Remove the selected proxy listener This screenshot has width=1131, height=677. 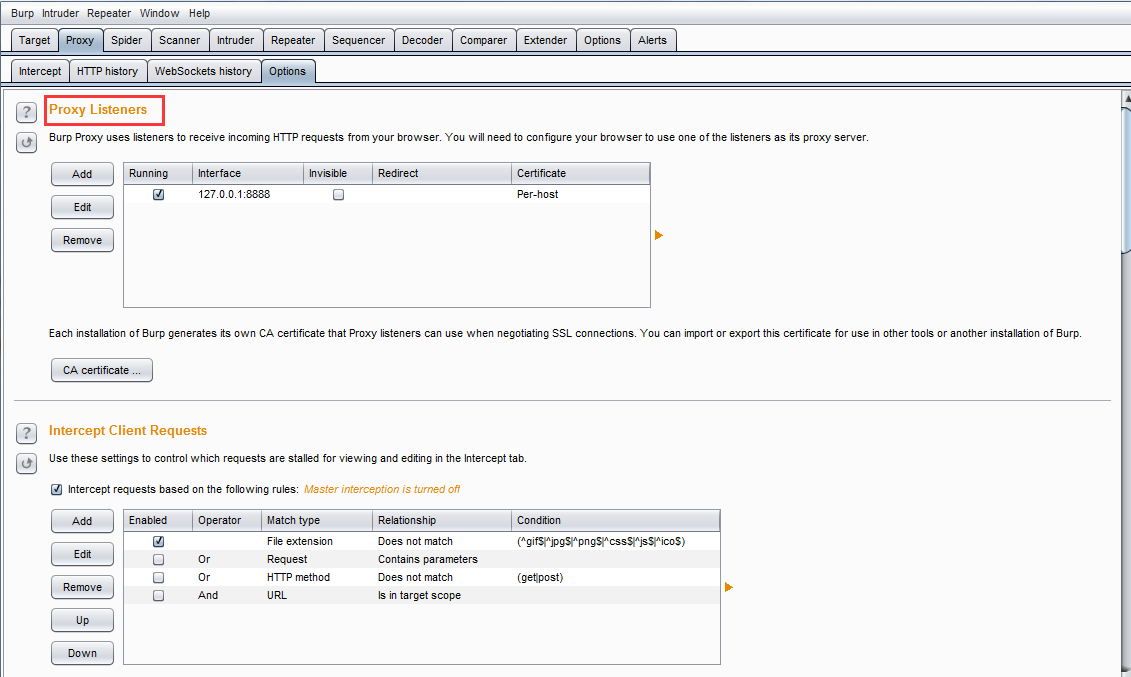(x=82, y=240)
